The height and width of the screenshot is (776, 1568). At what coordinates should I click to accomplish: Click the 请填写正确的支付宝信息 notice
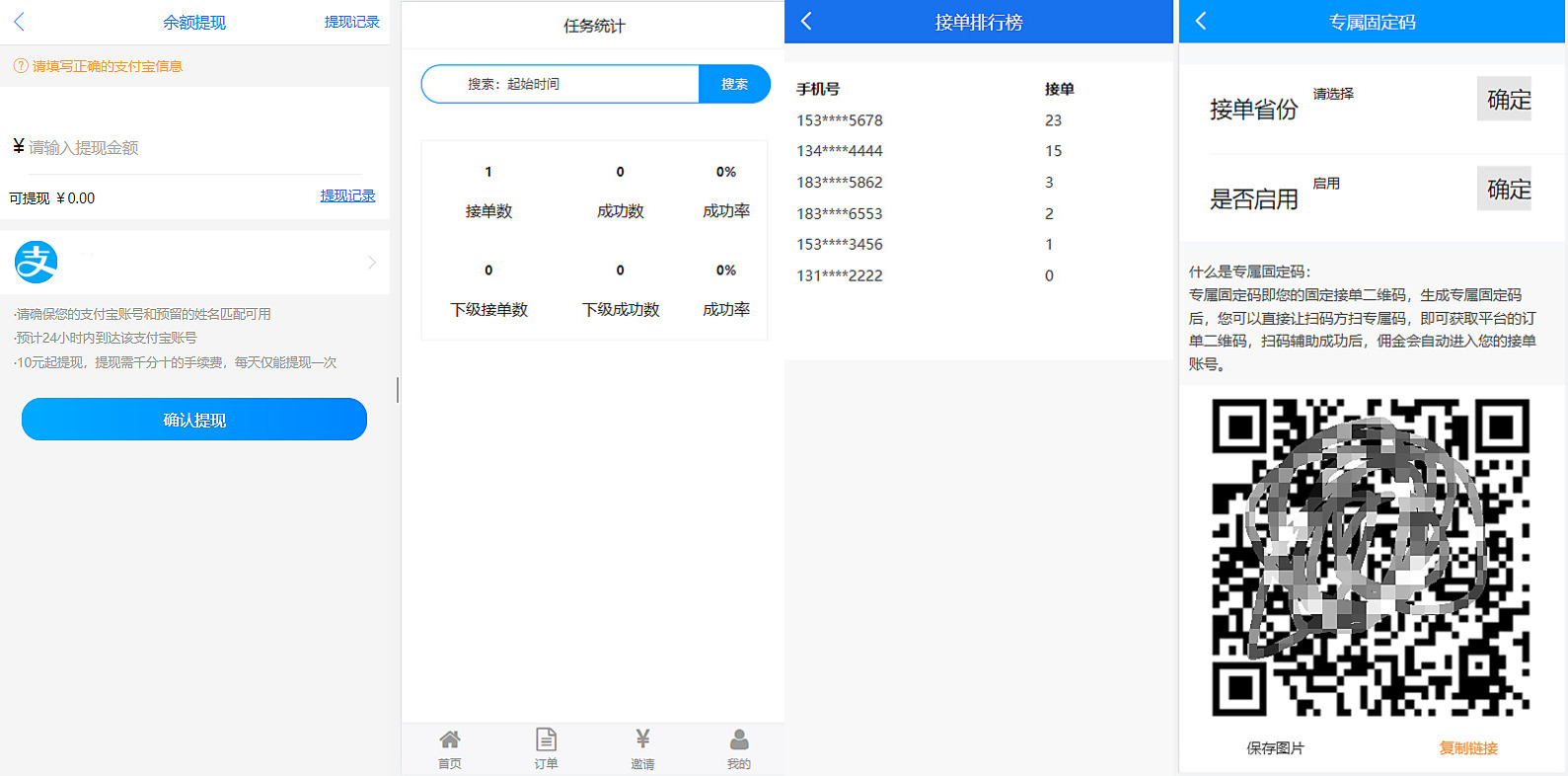(x=108, y=66)
